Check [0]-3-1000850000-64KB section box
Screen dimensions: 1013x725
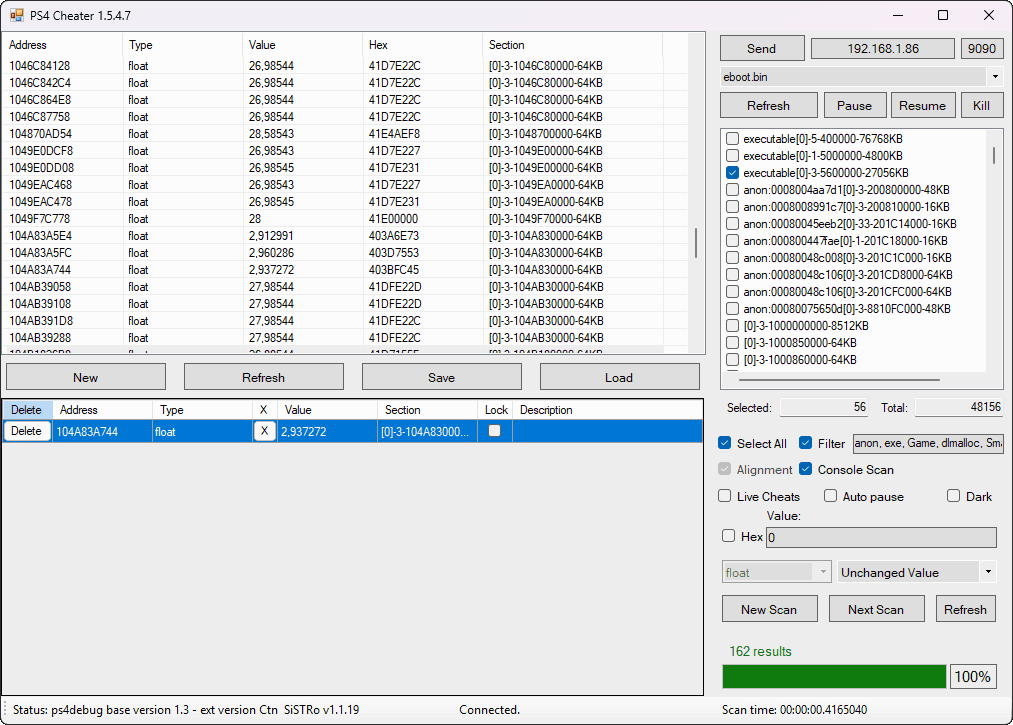click(732, 342)
